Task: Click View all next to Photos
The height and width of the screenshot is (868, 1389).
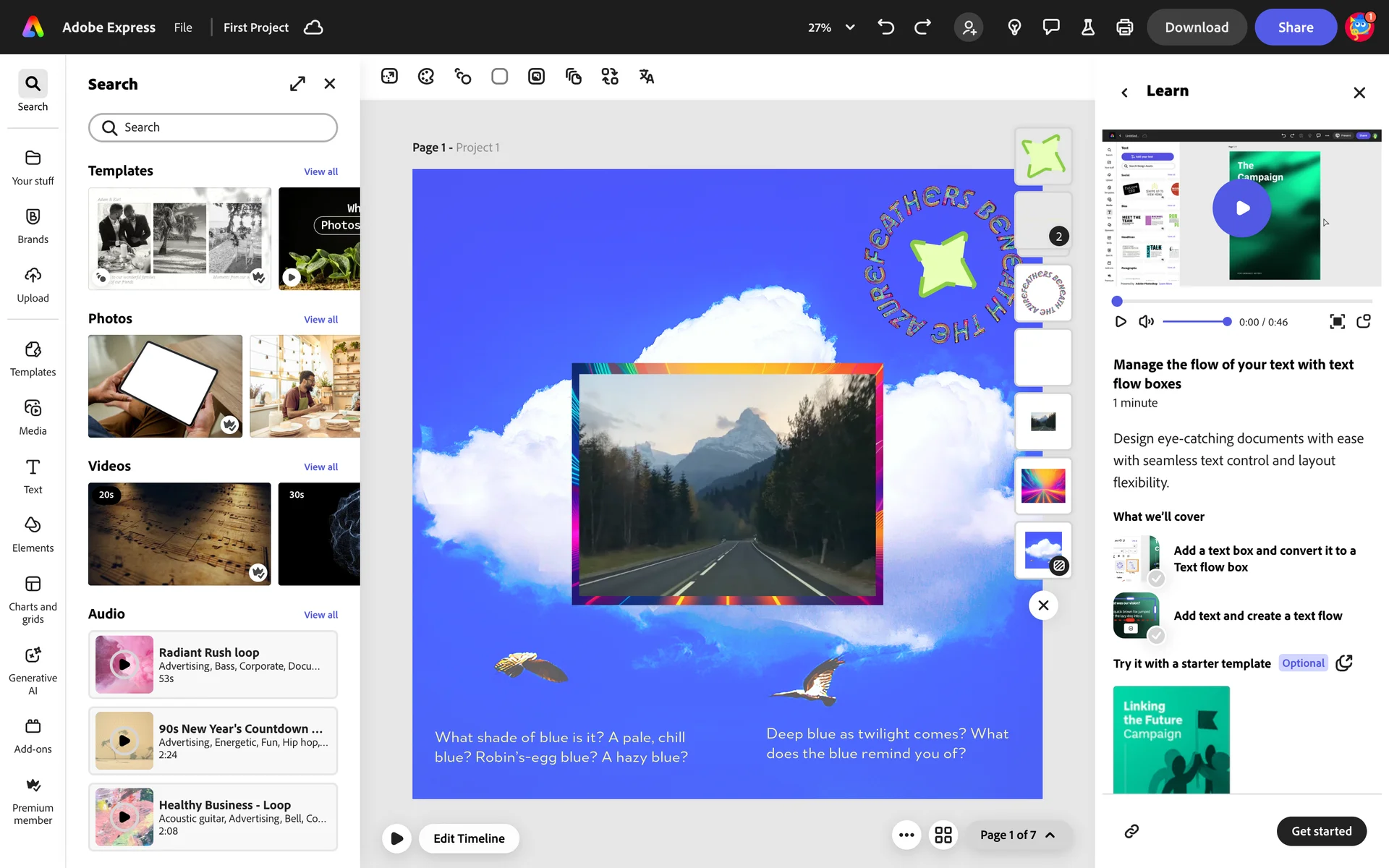Action: pyautogui.click(x=320, y=320)
